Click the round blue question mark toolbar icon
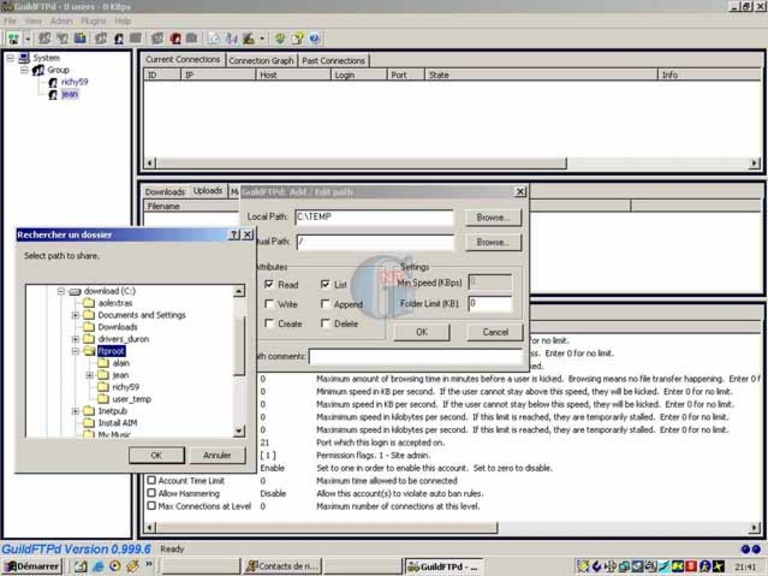Image resolution: width=768 pixels, height=576 pixels. tap(314, 38)
